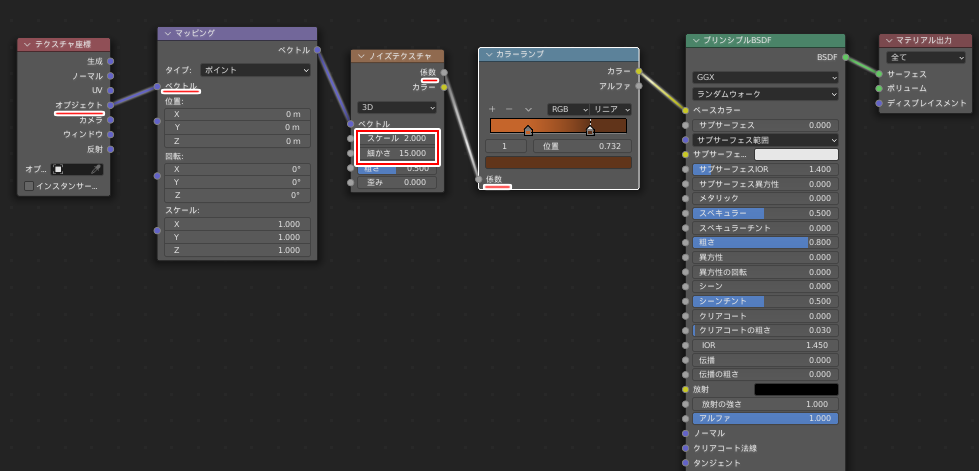Viewport: 979px width, 471px height.
Task: Collapse the マッピング node
Action: point(167,34)
